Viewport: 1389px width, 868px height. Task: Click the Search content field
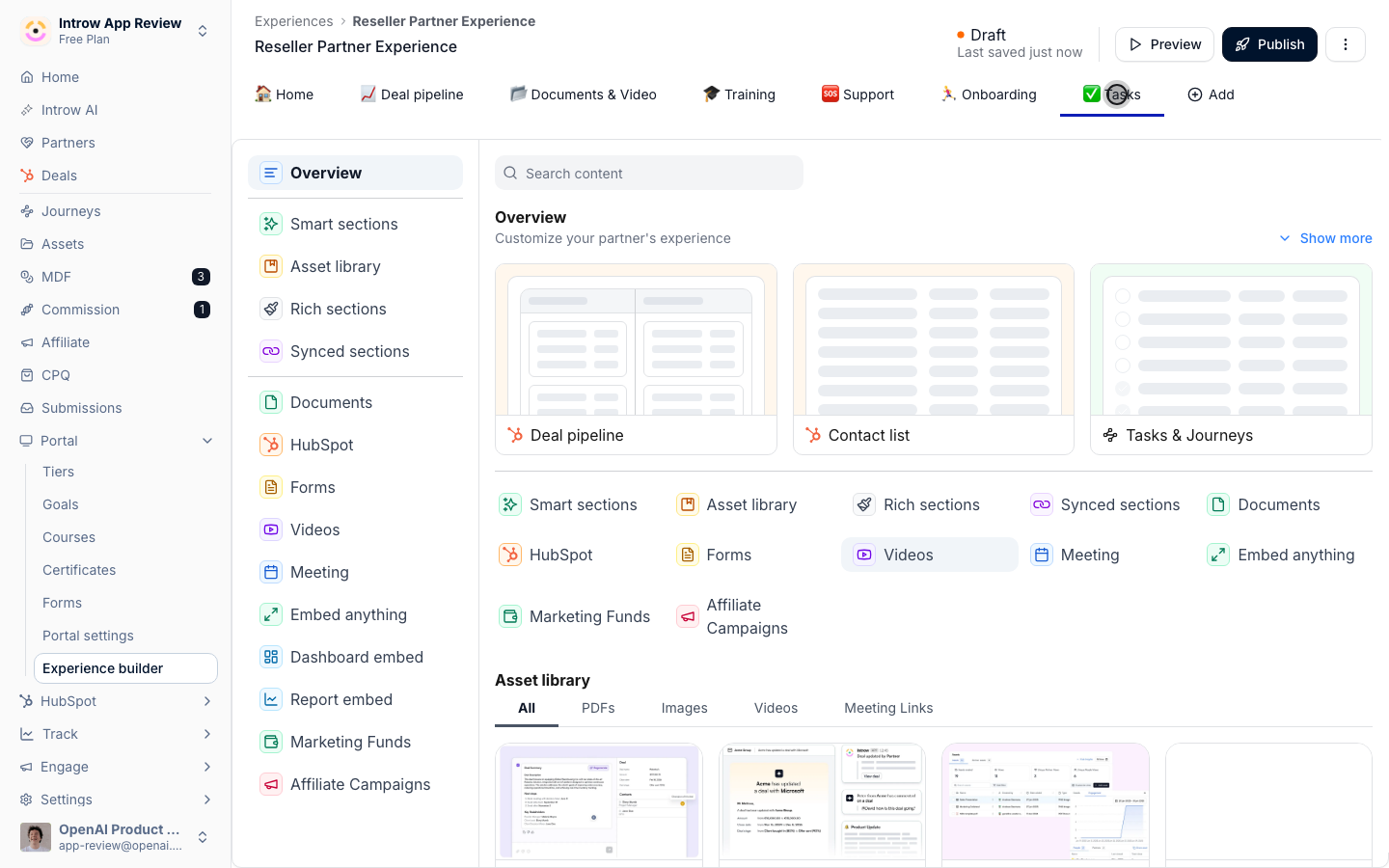[649, 173]
